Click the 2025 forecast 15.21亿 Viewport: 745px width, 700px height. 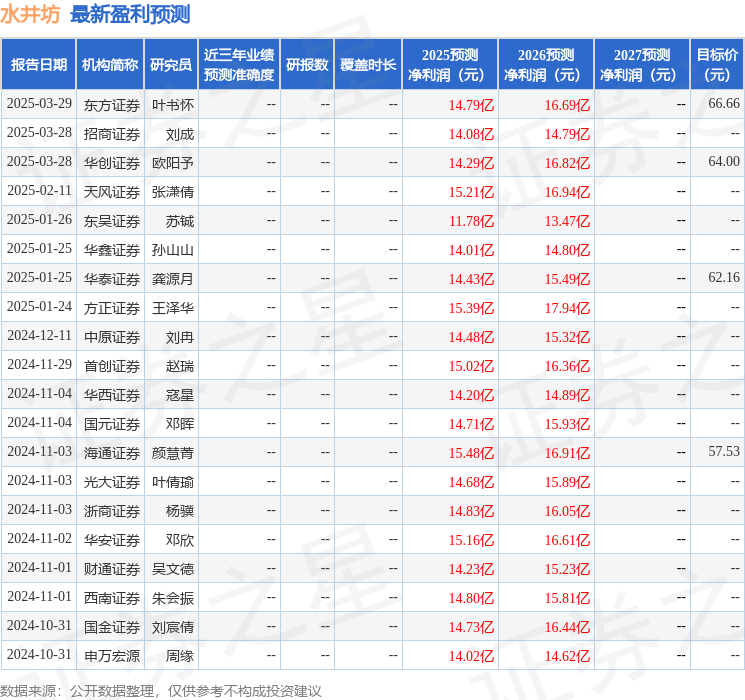[x=471, y=192]
